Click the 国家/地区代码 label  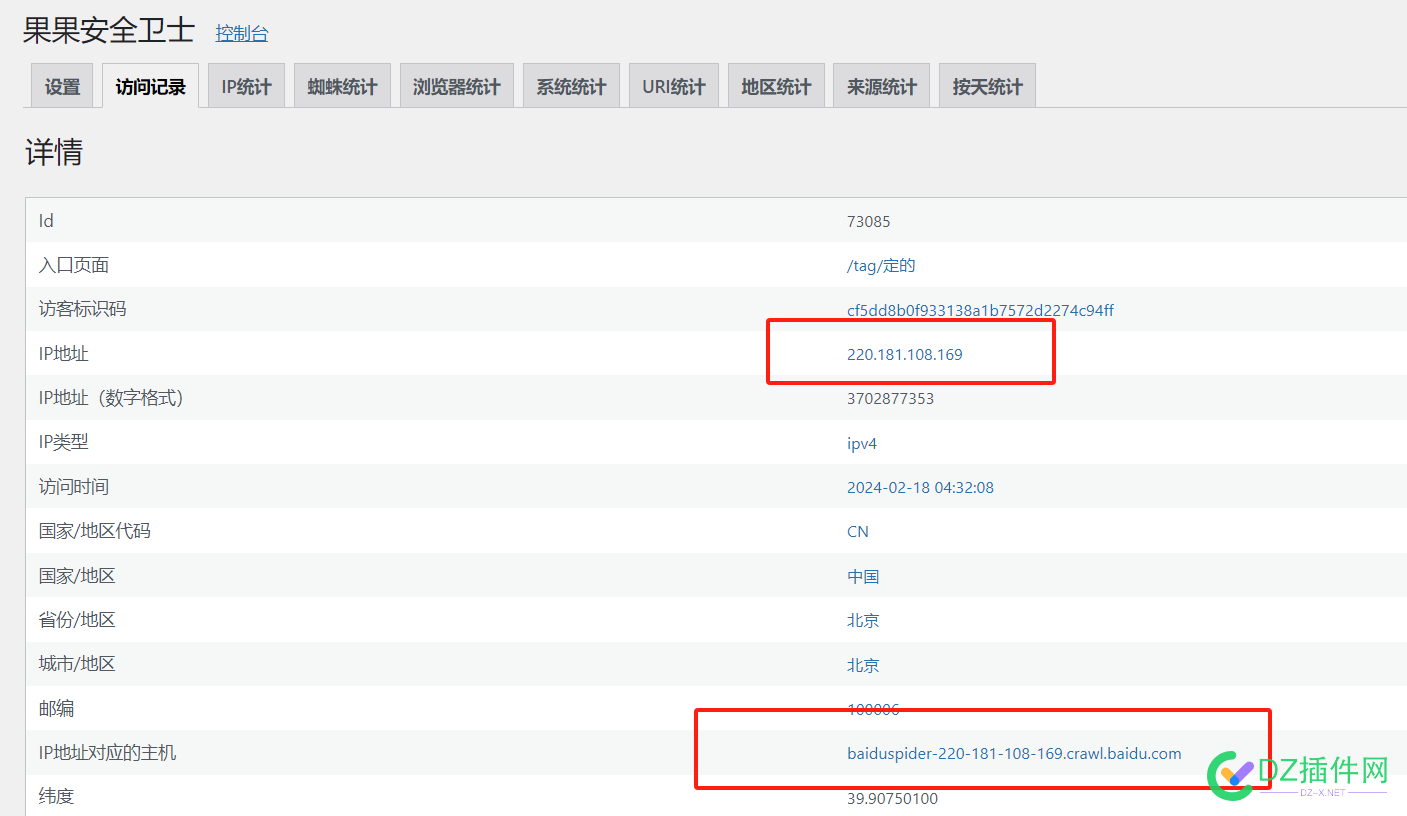click(x=95, y=531)
